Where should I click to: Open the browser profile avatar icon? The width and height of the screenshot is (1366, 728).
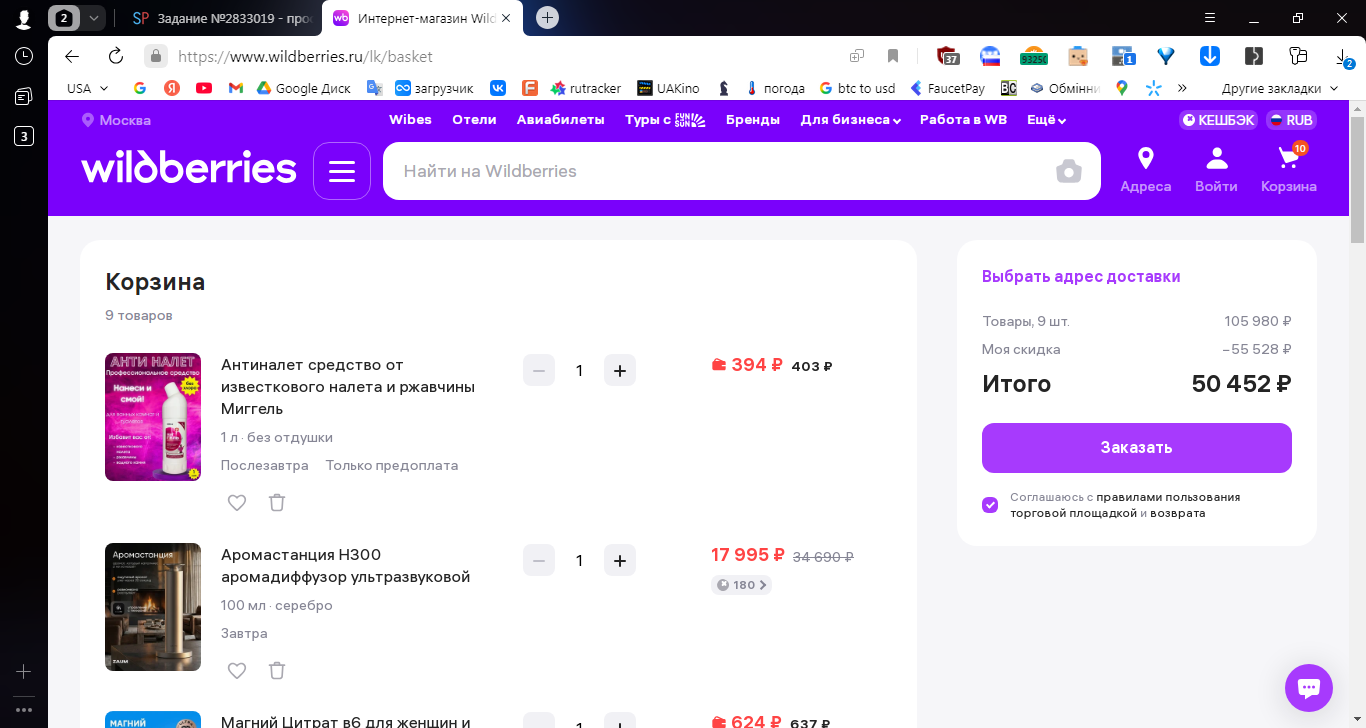click(24, 18)
